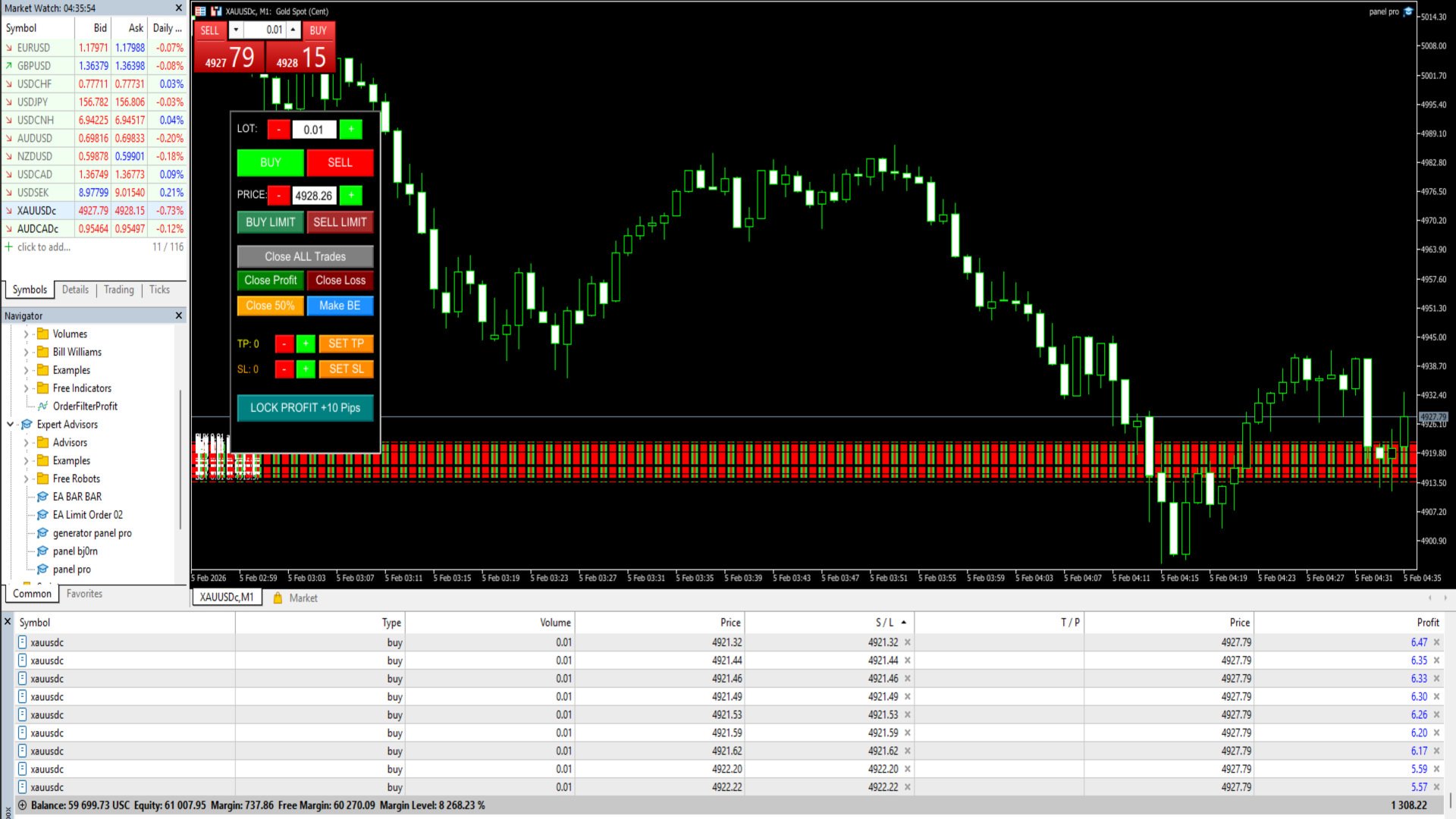Screen dimensions: 1456x819
Task: Open one-click volume dropdown arrow
Action: click(236, 30)
